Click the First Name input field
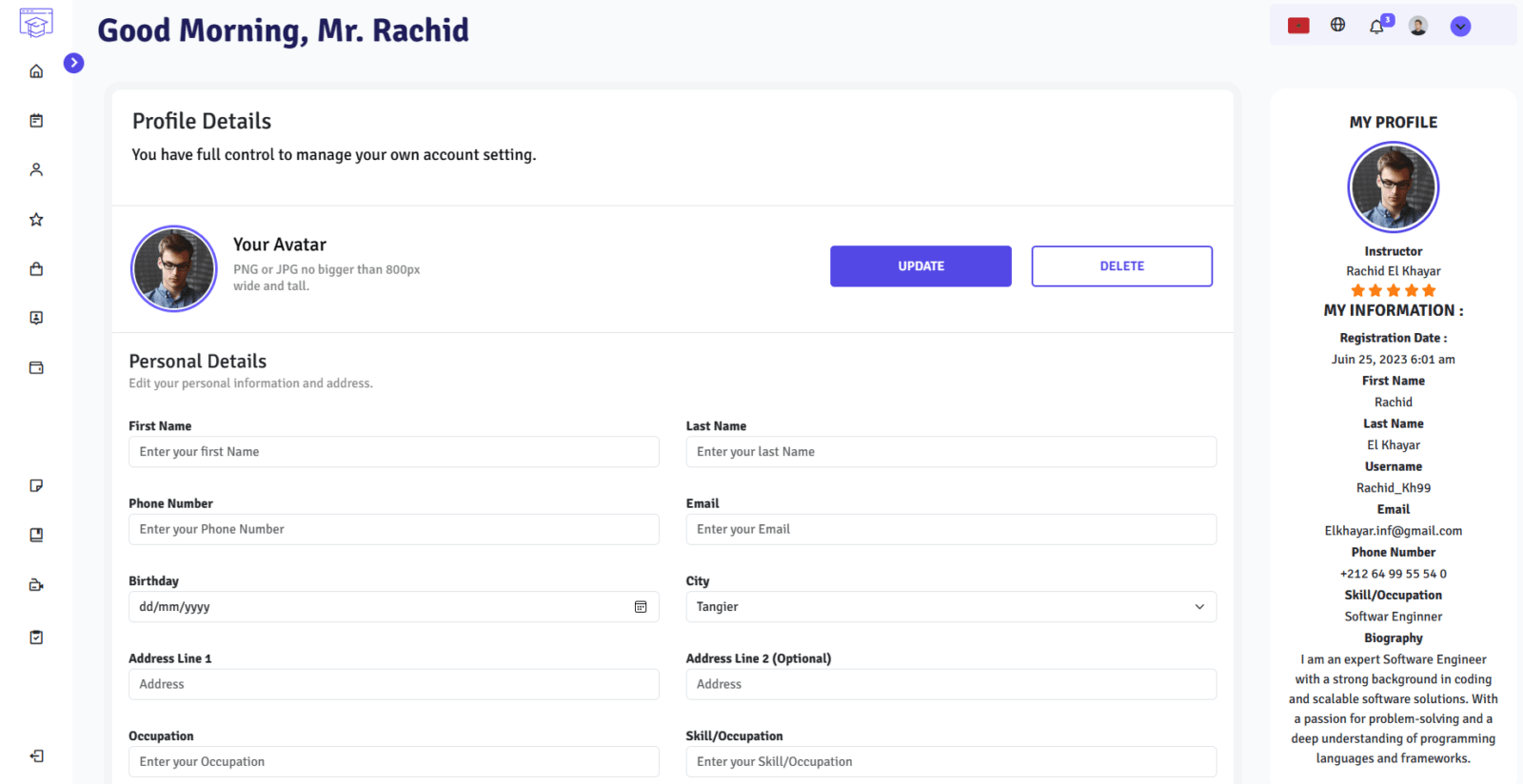The image size is (1523, 784). pos(394,452)
